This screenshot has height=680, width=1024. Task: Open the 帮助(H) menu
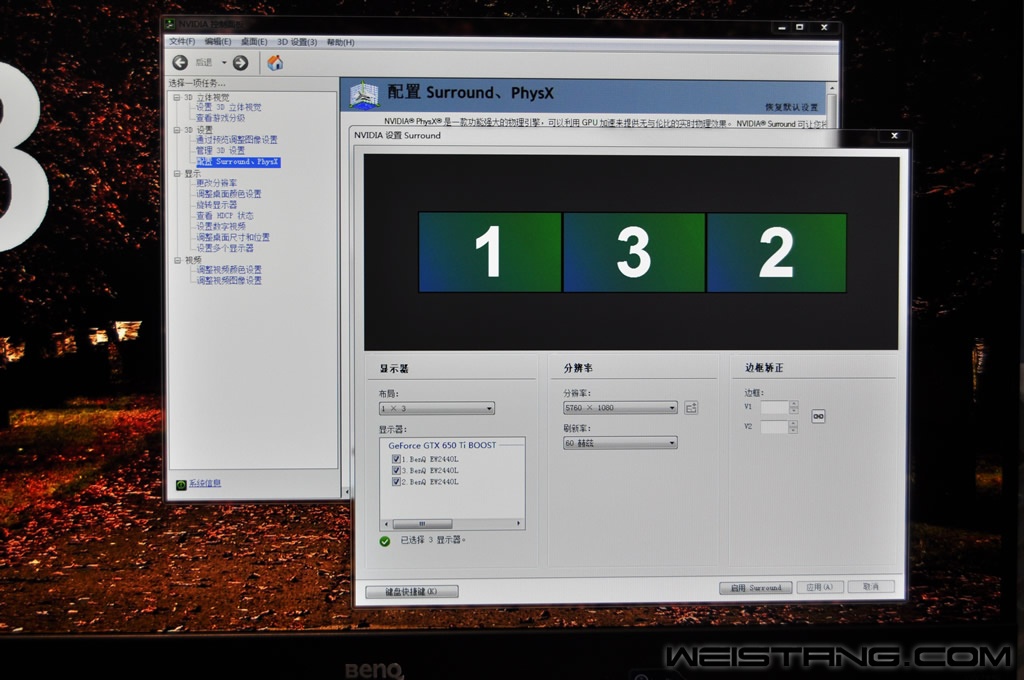(x=340, y=42)
